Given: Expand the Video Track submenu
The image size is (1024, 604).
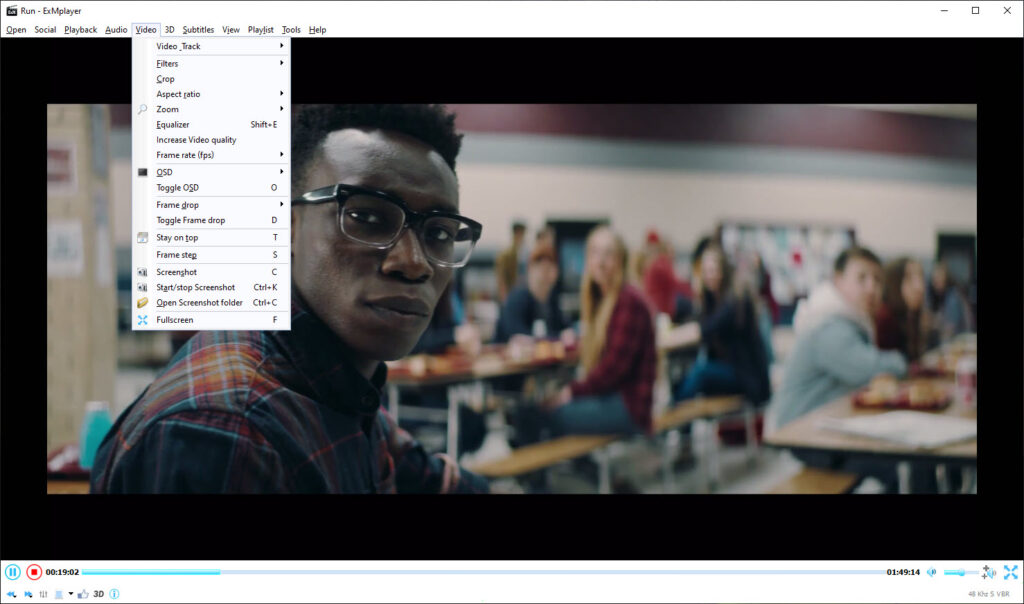Looking at the screenshot, I should pyautogui.click(x=212, y=46).
